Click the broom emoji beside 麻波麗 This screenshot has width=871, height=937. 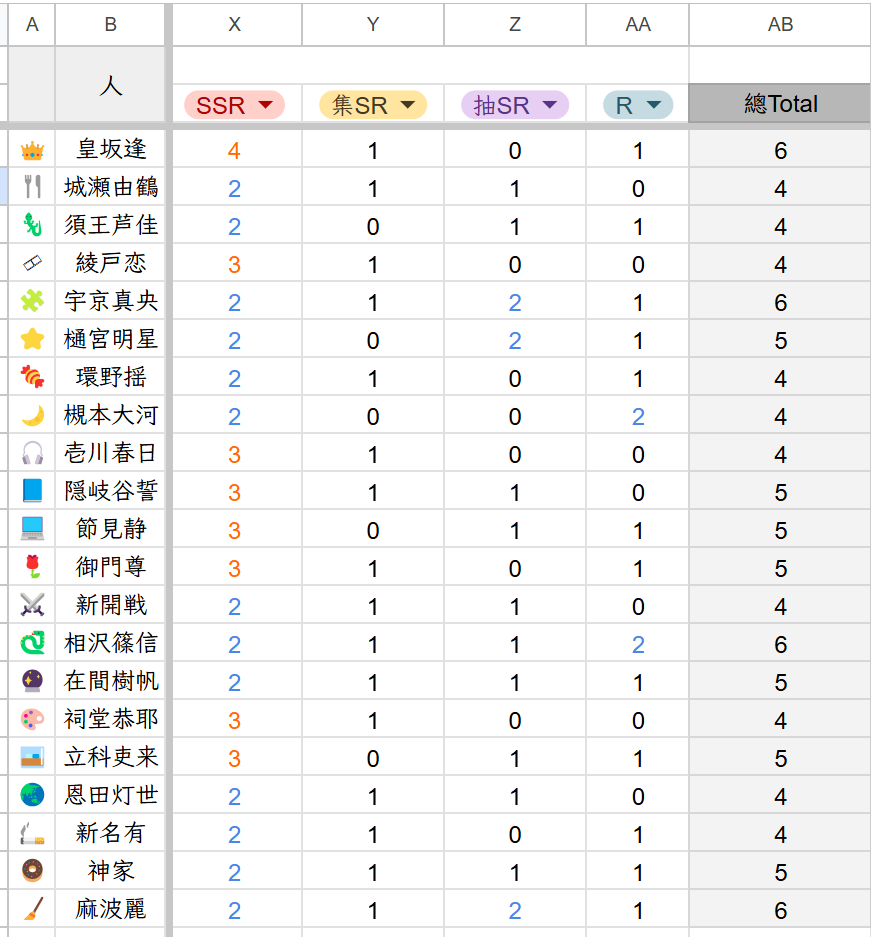pos(32,909)
